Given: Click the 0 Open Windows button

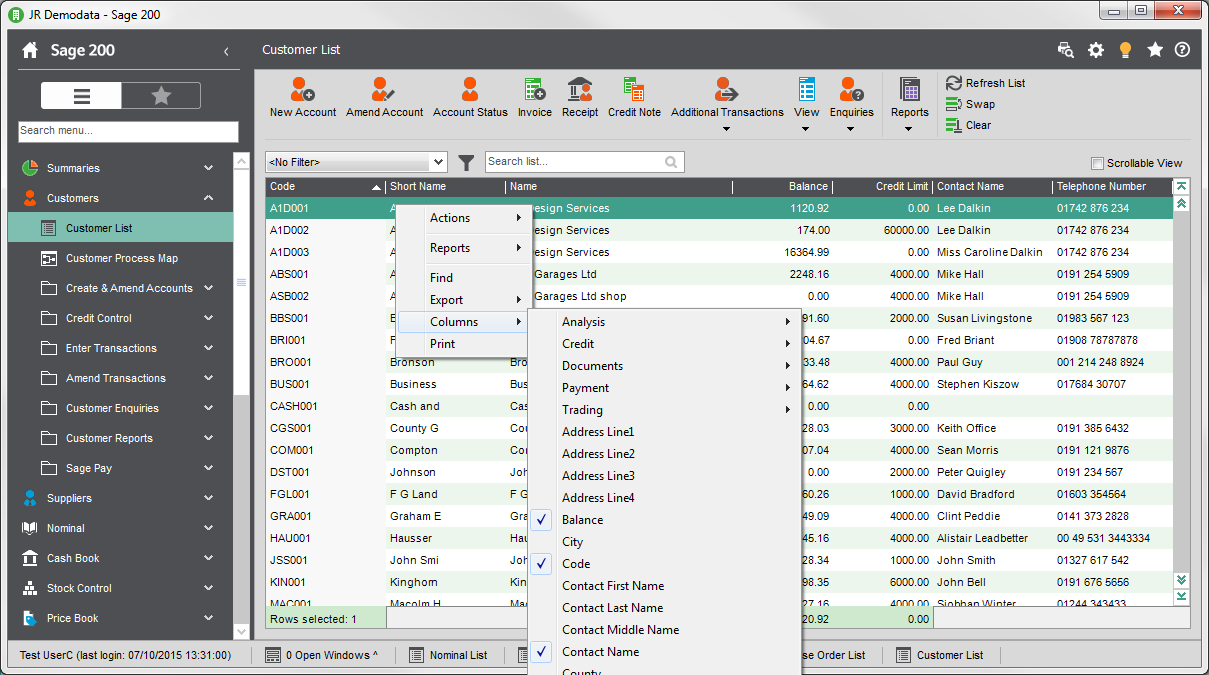Looking at the screenshot, I should click(322, 655).
